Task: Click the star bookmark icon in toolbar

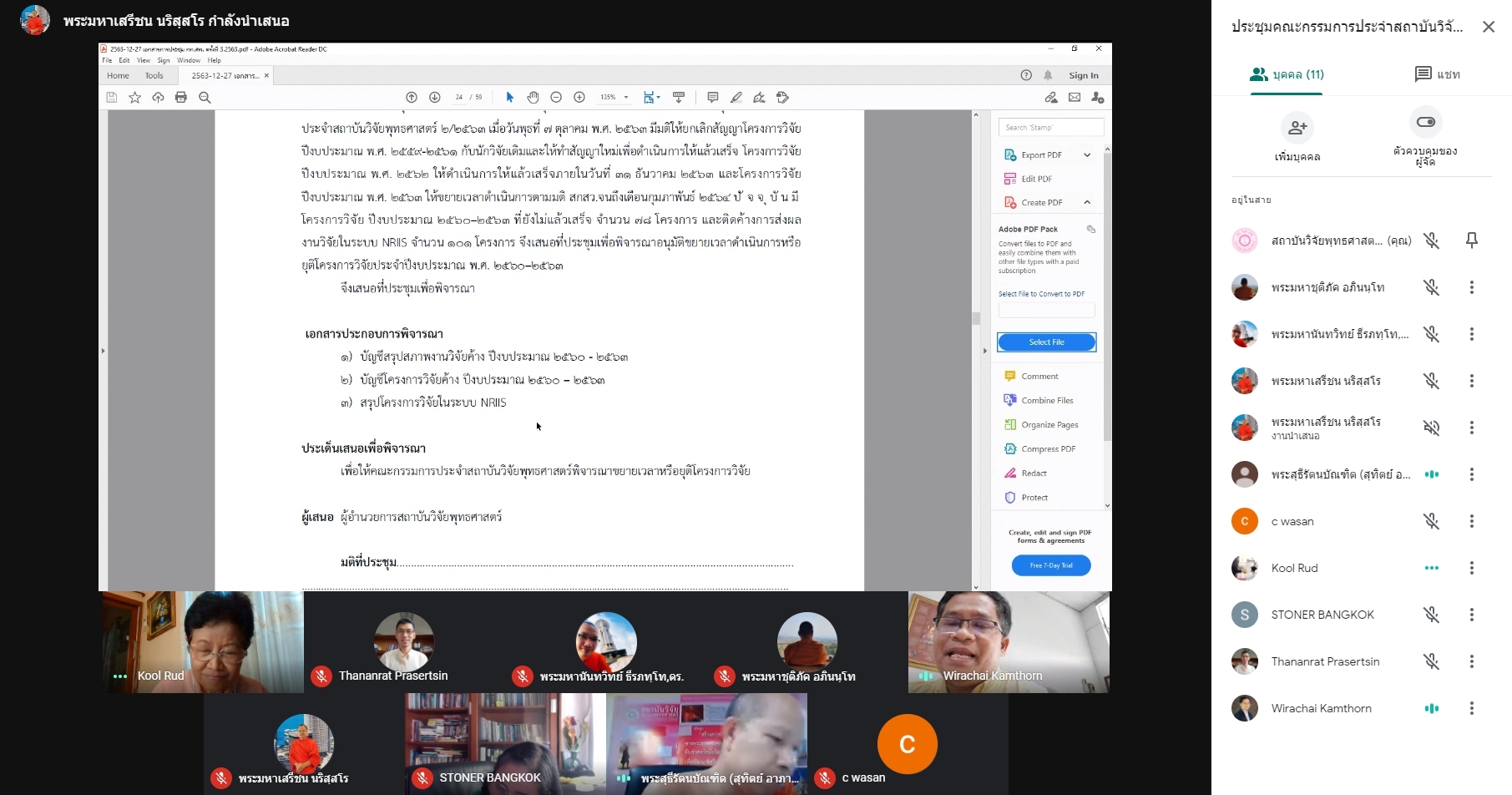Action: click(x=134, y=98)
